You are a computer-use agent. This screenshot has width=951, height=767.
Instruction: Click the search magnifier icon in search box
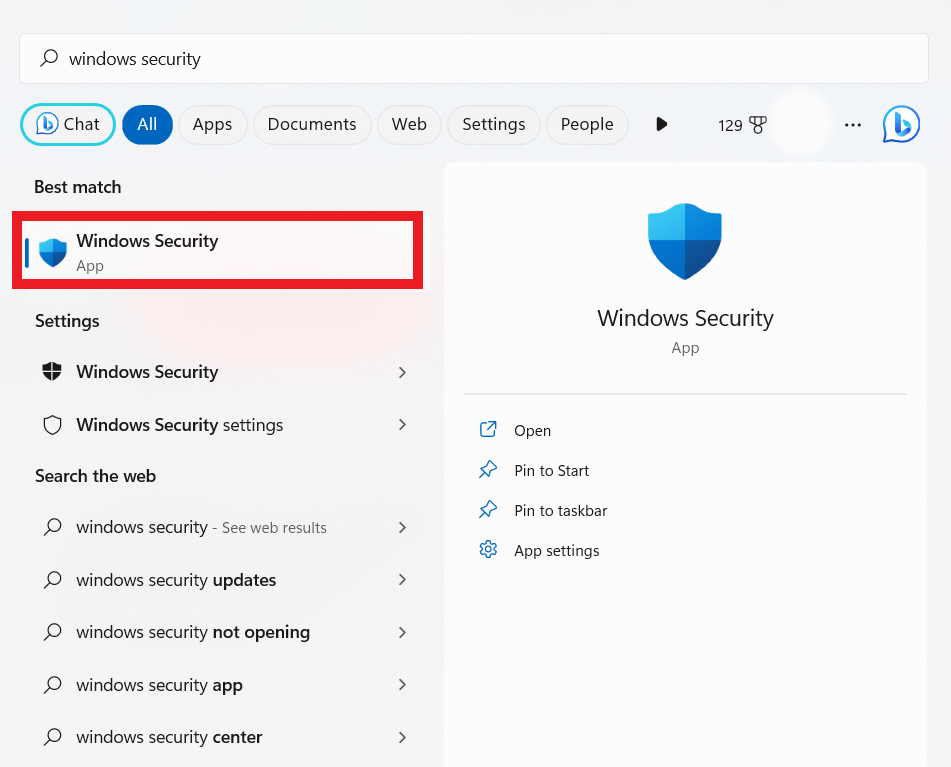49,58
